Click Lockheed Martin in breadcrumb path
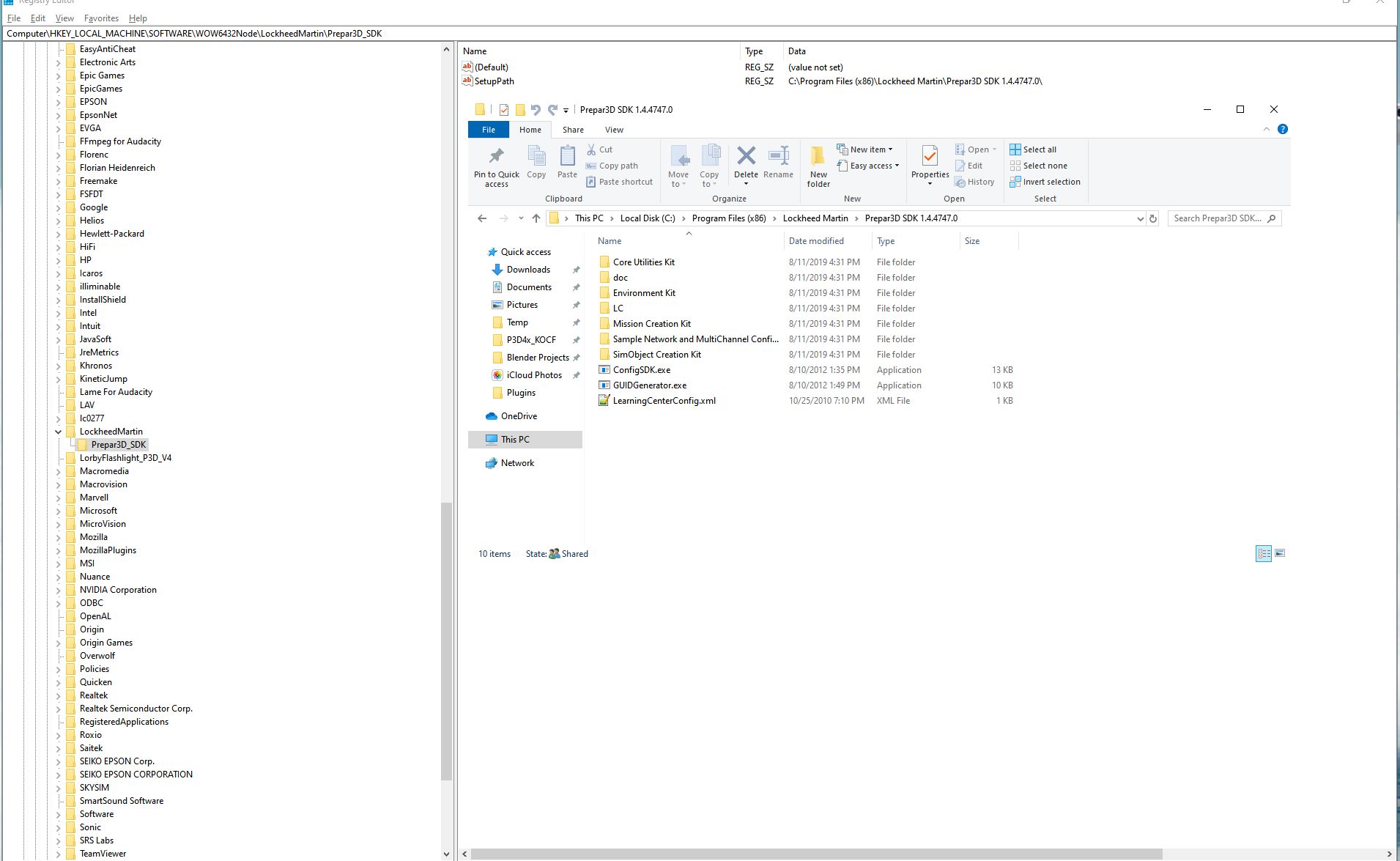Screen dimensions: 1400x861 point(815,218)
